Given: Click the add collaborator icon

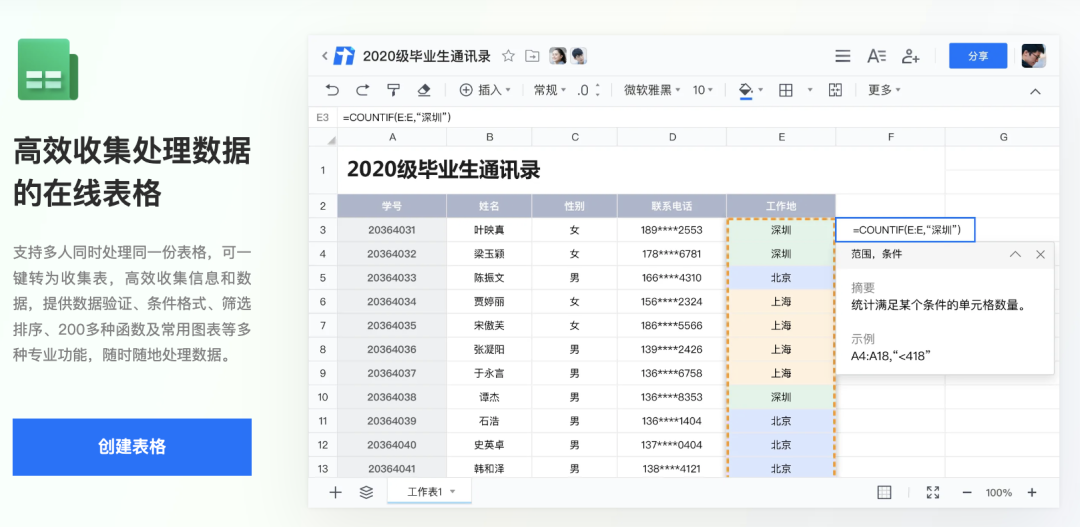Looking at the screenshot, I should [x=911, y=56].
